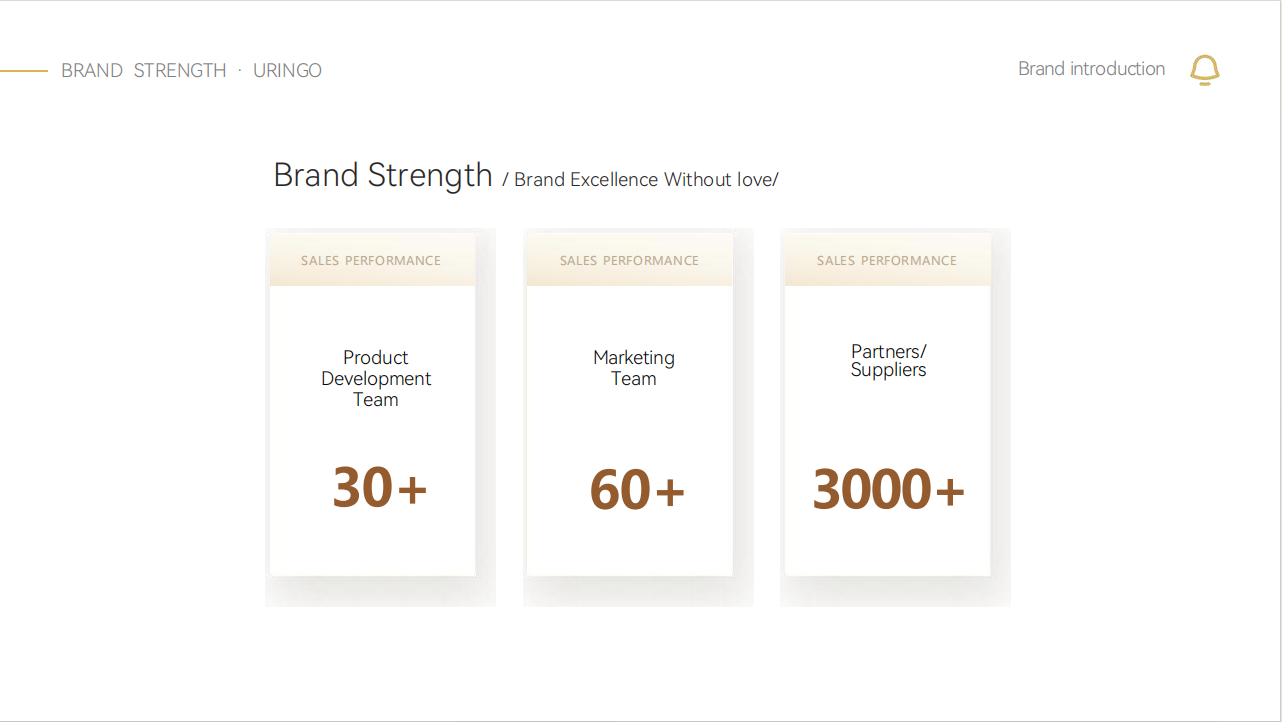Click the Product Development Team label
The image size is (1282, 722).
click(x=376, y=379)
